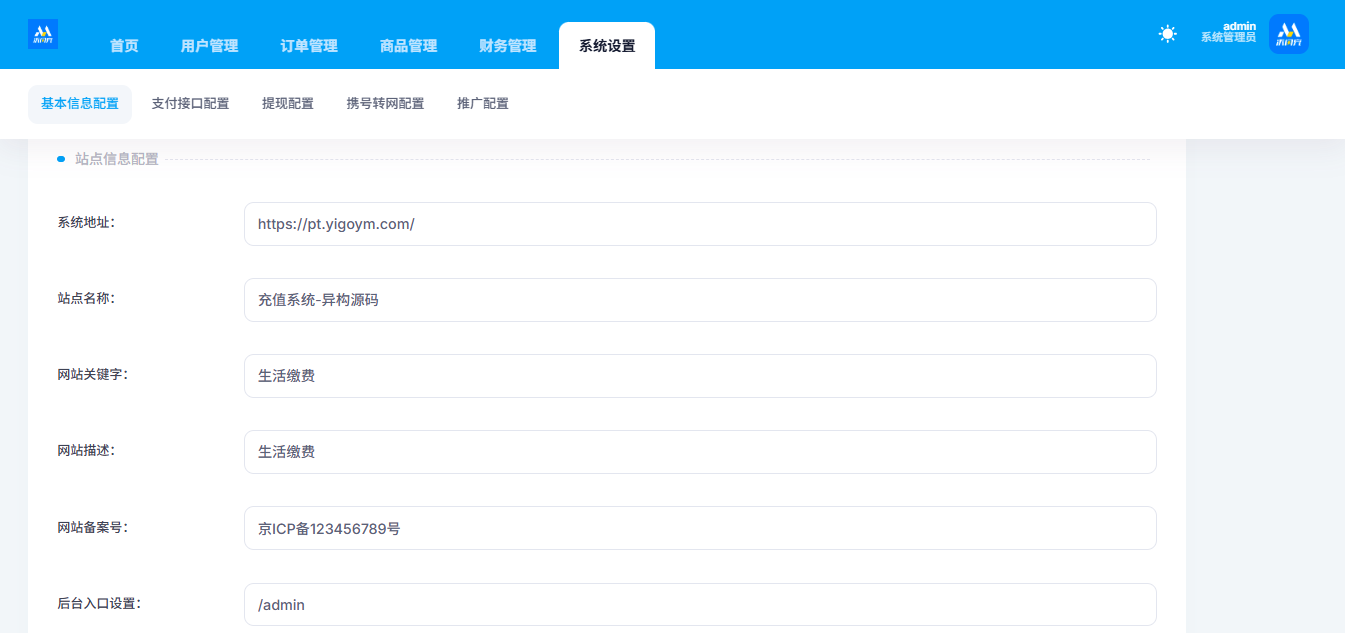The height and width of the screenshot is (633, 1345).
Task: Go to the 携号转网配置 sub-tab
Action: (x=385, y=104)
